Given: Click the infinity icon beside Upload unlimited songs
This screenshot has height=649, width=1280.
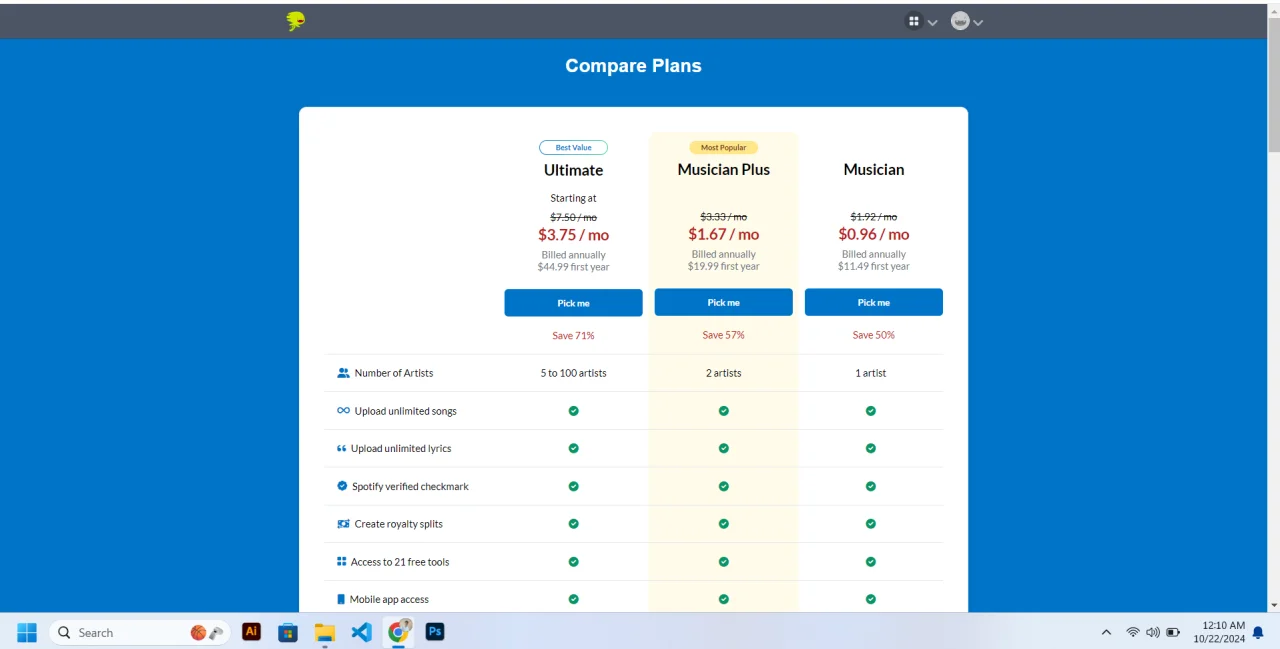Looking at the screenshot, I should [x=343, y=411].
